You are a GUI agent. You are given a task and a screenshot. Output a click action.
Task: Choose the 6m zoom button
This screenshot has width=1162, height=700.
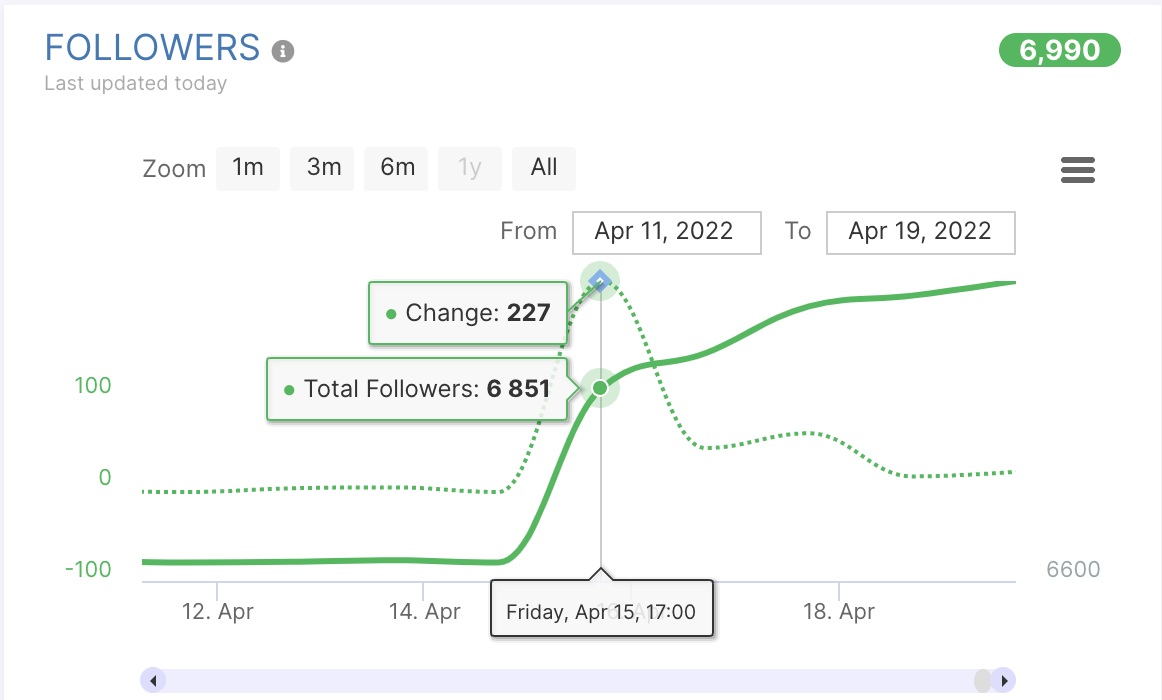pyautogui.click(x=397, y=168)
